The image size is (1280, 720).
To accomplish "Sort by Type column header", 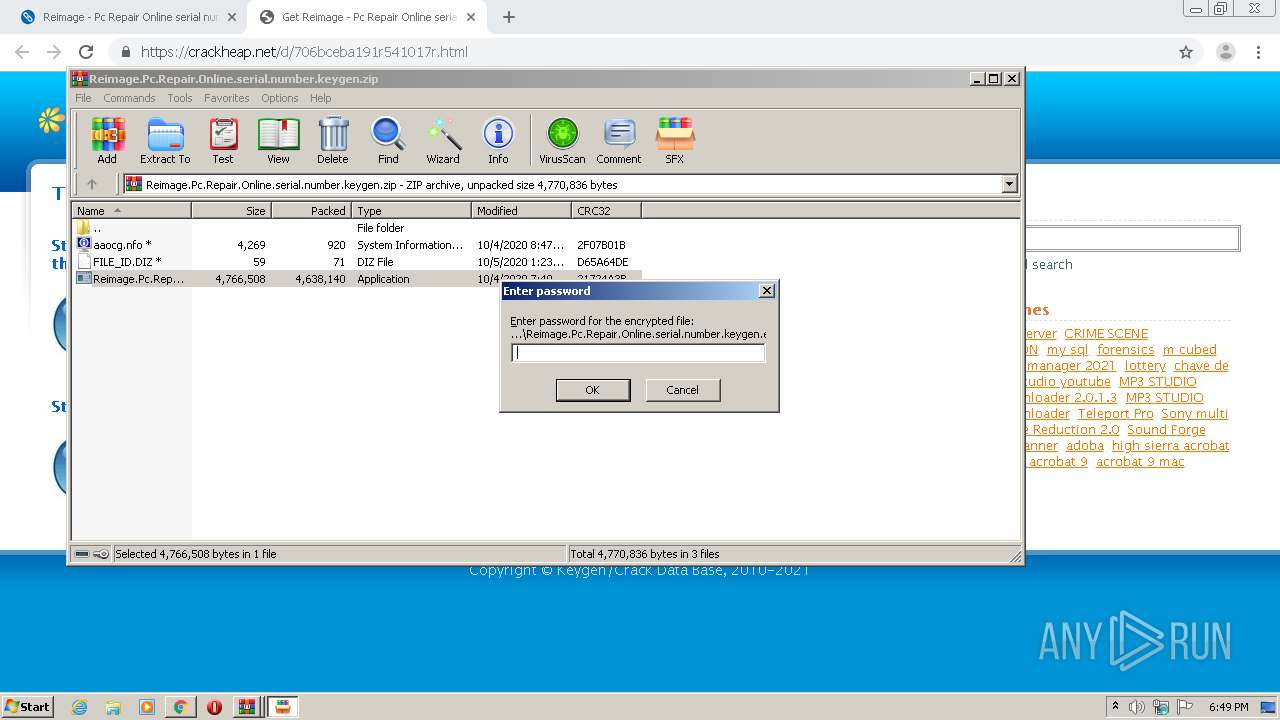I will (411, 211).
